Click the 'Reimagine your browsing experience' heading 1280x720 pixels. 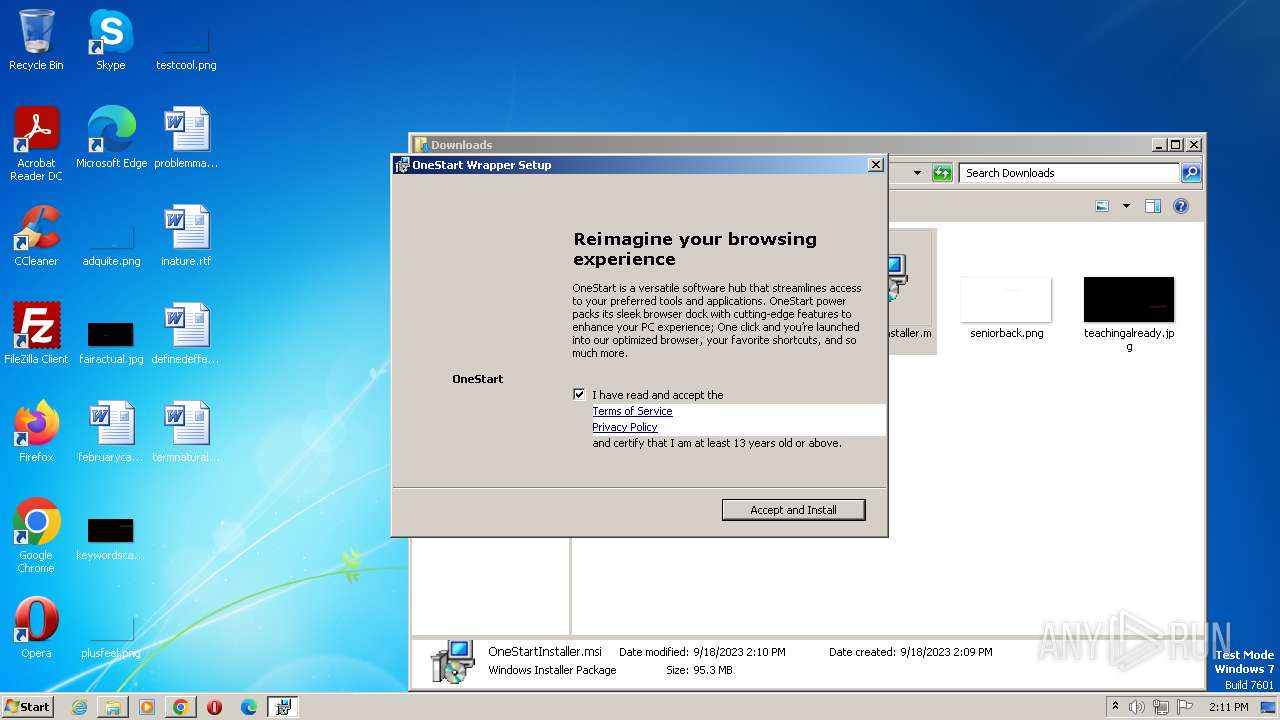click(x=695, y=249)
